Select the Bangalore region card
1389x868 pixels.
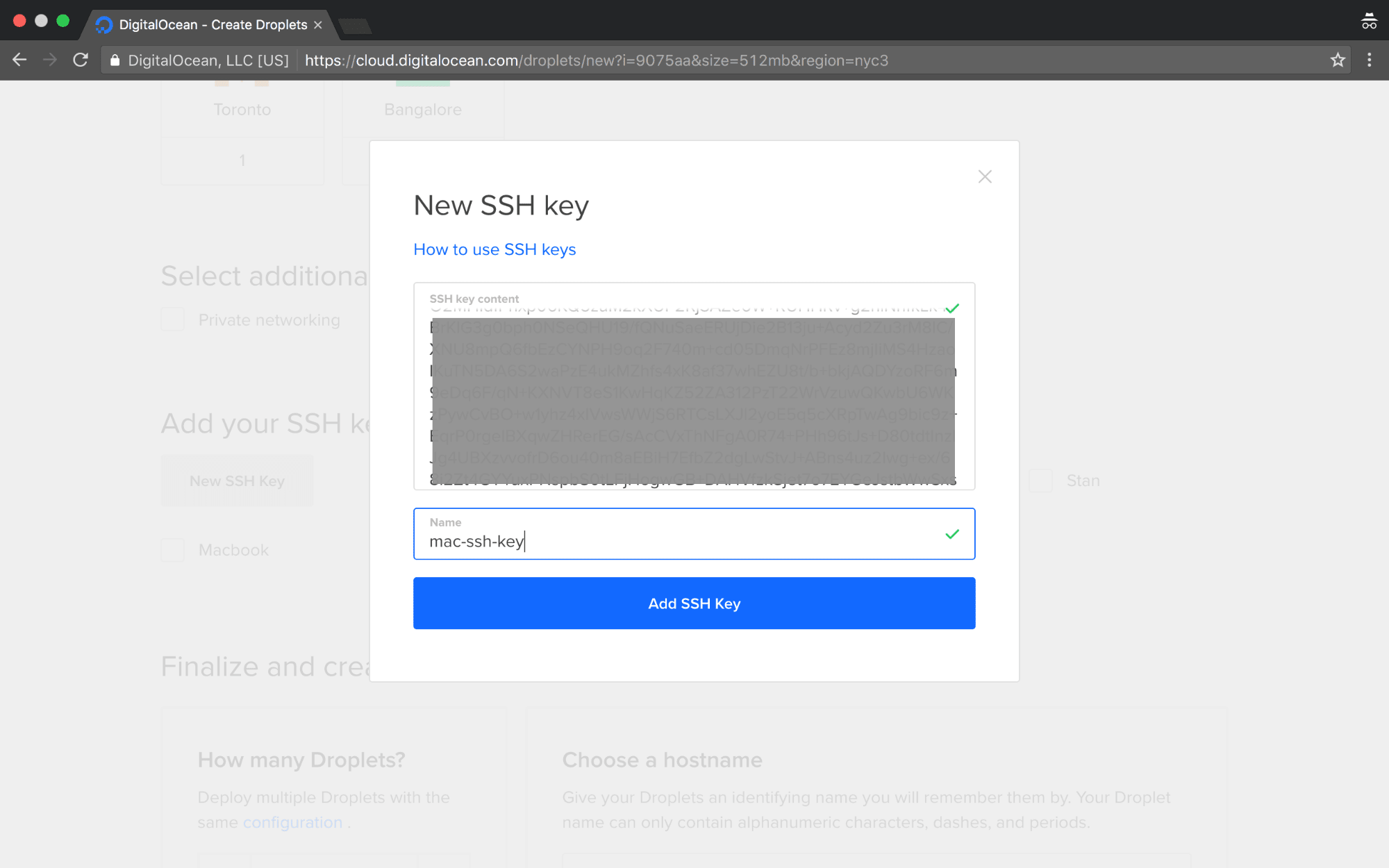(423, 109)
